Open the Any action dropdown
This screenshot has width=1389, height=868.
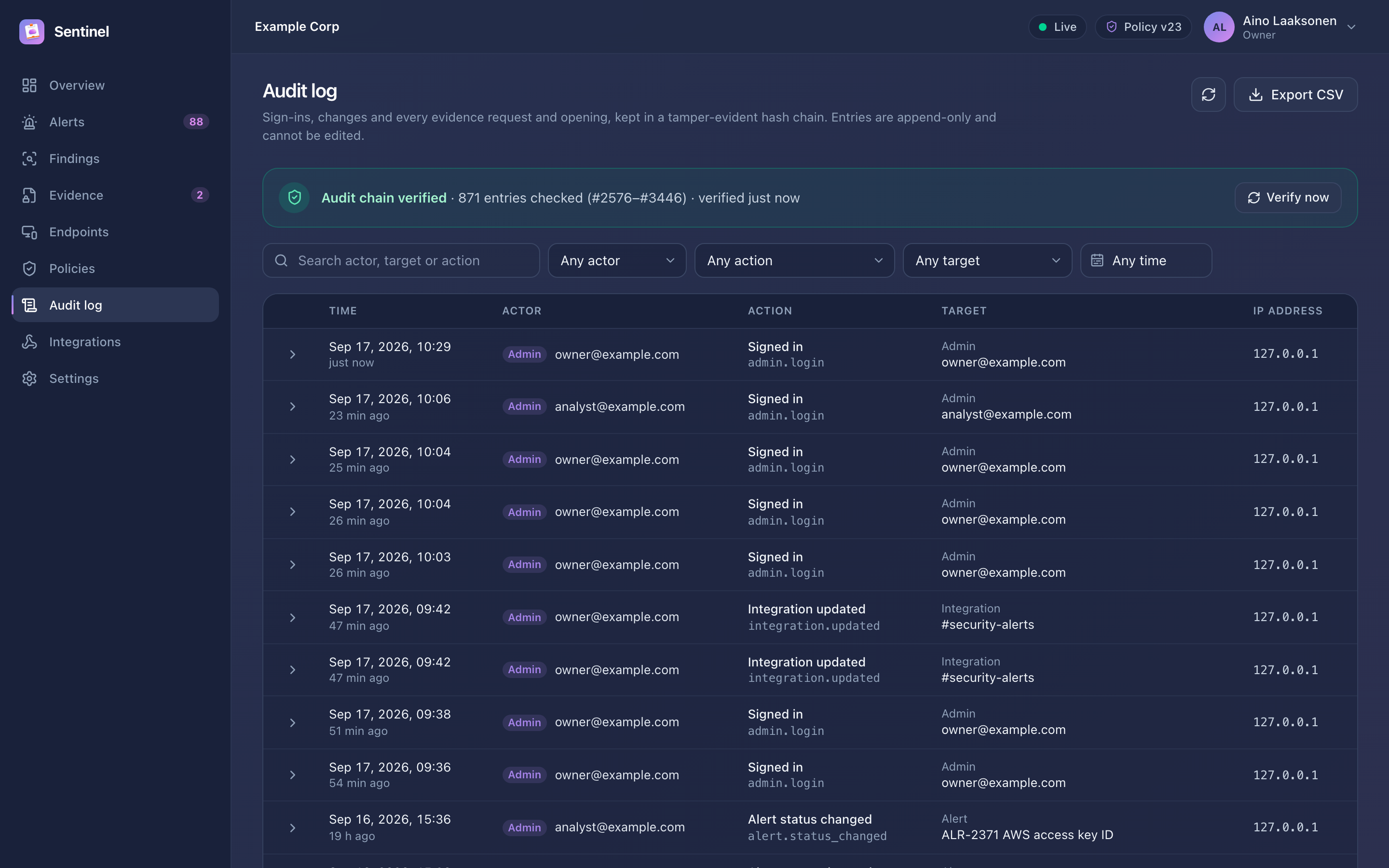tap(794, 260)
